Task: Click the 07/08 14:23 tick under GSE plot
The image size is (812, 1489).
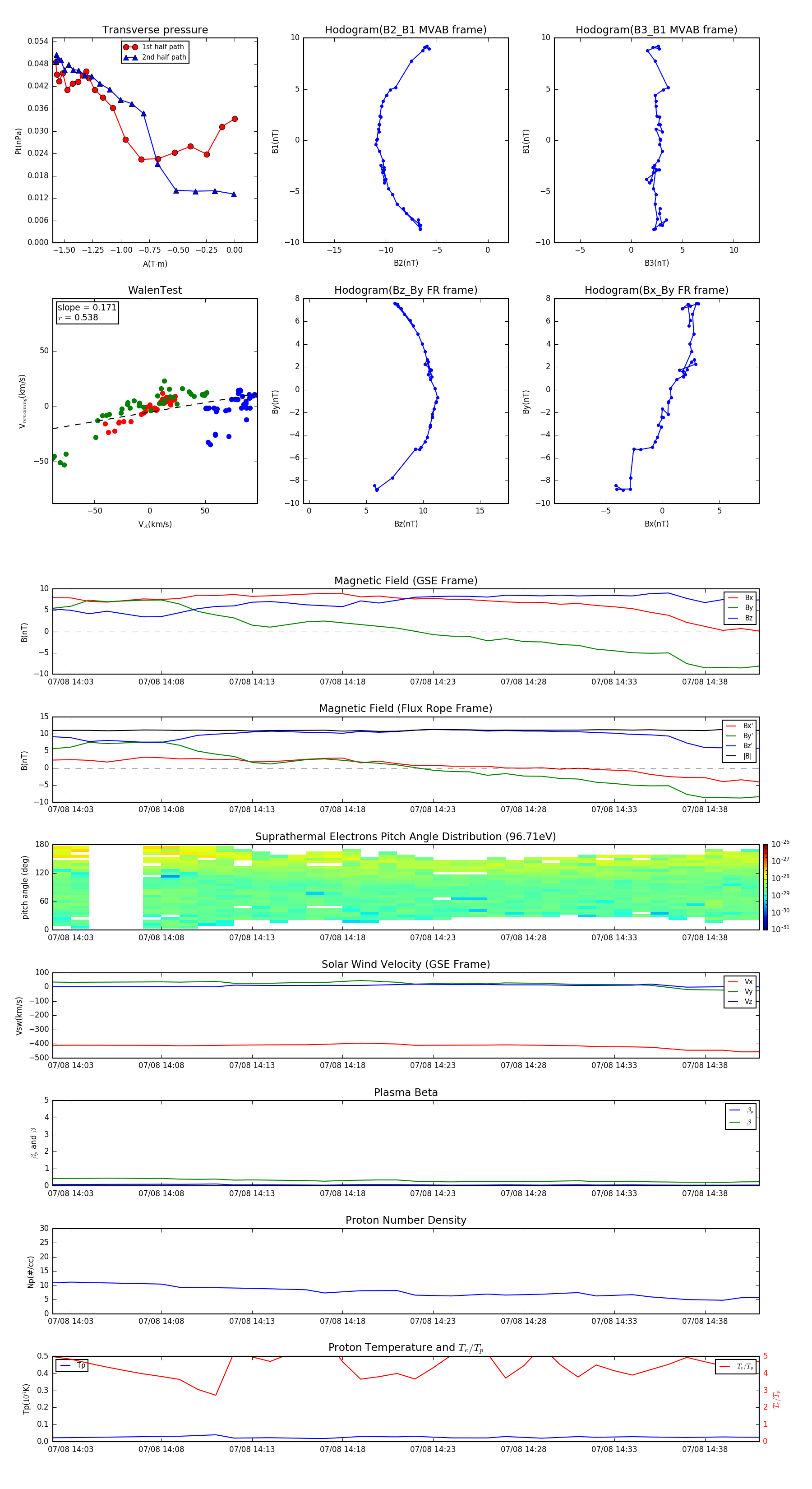Action: coord(433,682)
